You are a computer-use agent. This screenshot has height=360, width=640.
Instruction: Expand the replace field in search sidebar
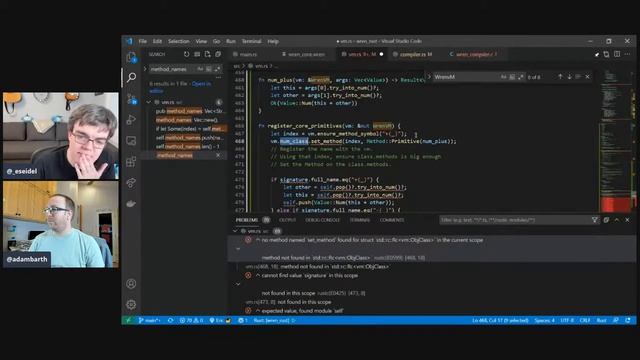click(x=145, y=69)
